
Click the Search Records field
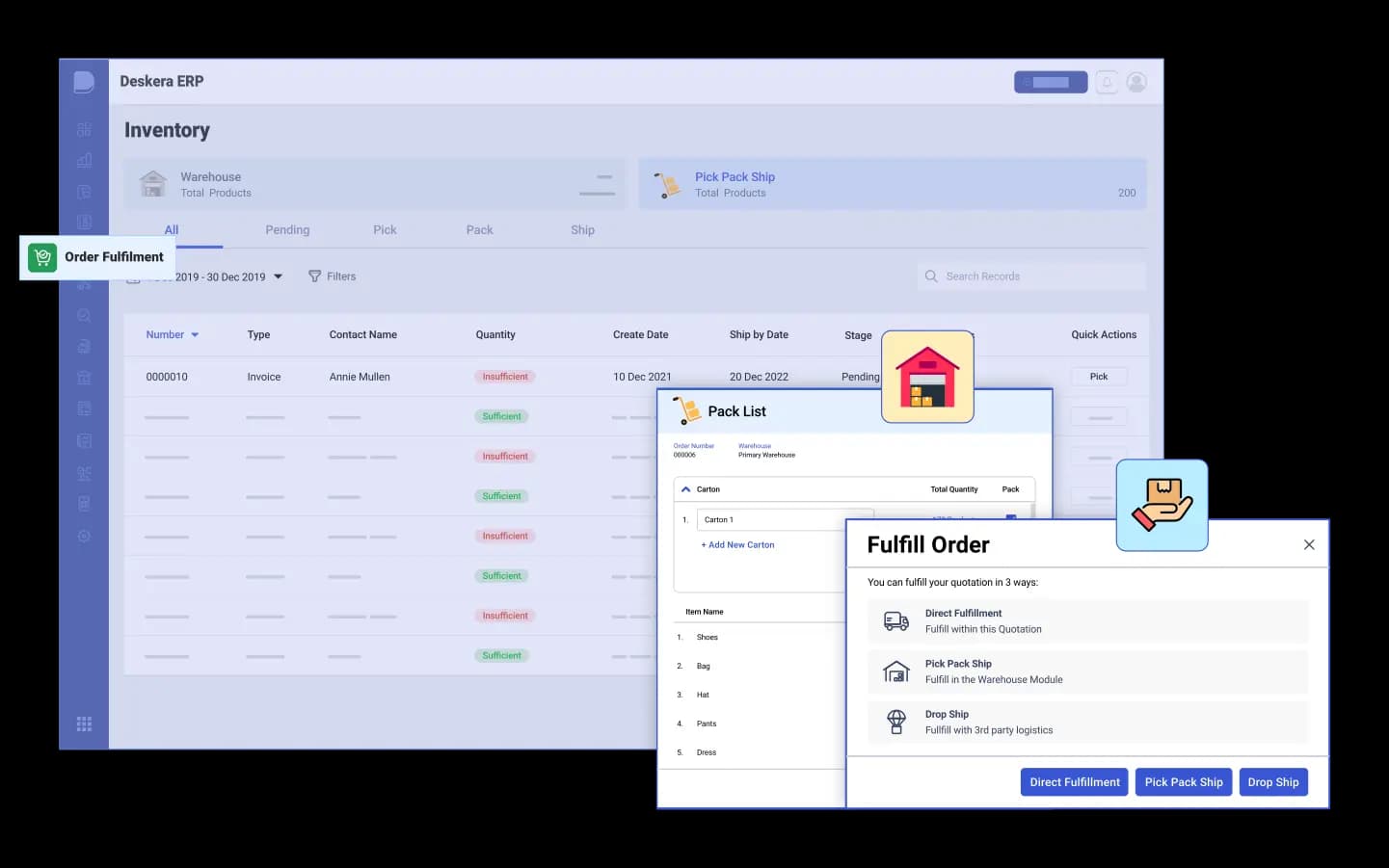click(x=1031, y=276)
